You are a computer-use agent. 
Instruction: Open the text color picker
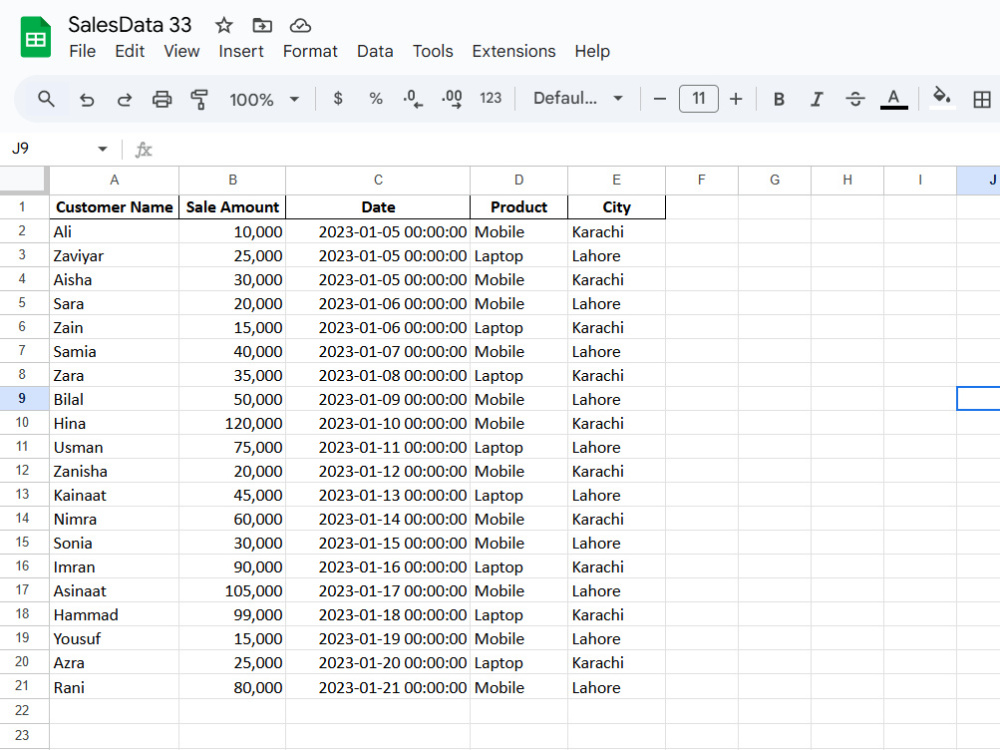pos(893,99)
